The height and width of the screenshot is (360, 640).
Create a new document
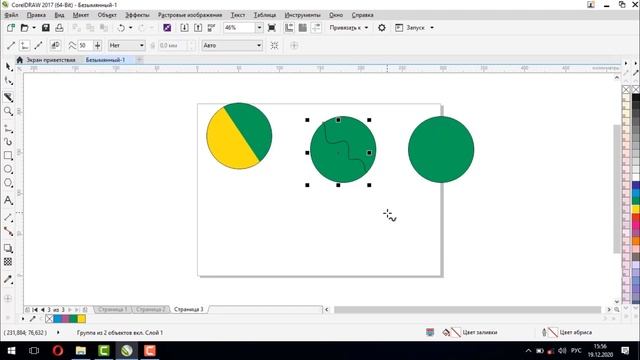coord(11,28)
